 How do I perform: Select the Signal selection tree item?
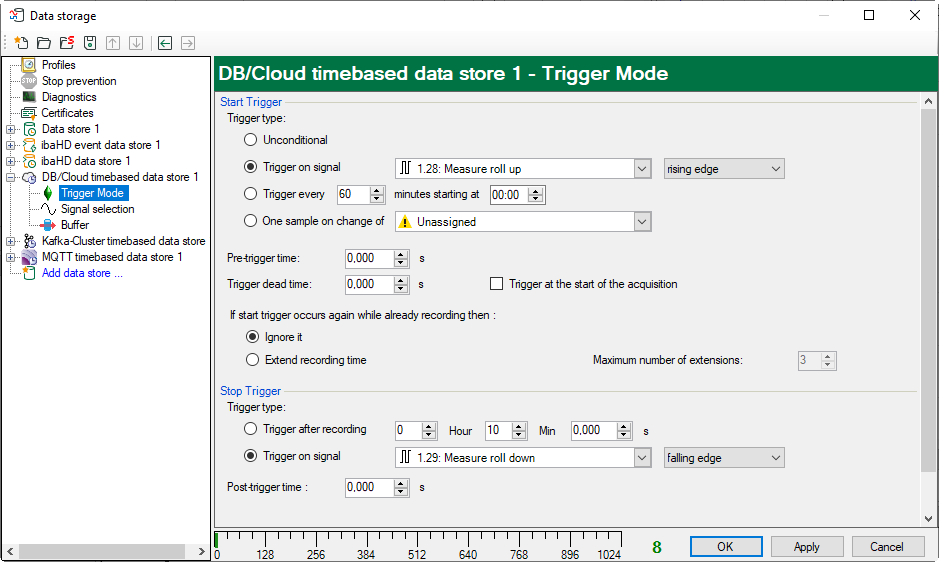coord(98,209)
